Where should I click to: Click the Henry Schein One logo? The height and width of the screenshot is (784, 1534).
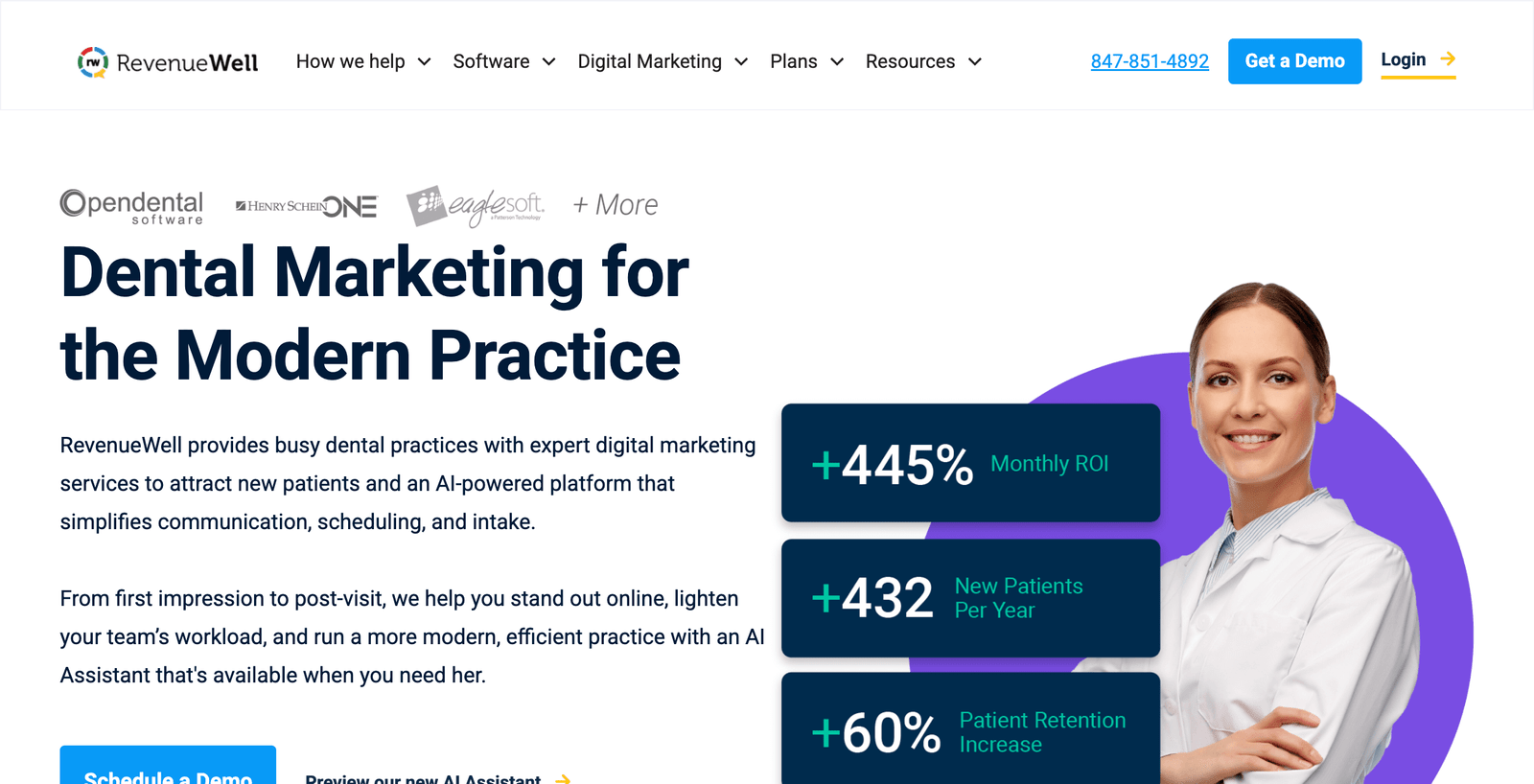pyautogui.click(x=307, y=206)
